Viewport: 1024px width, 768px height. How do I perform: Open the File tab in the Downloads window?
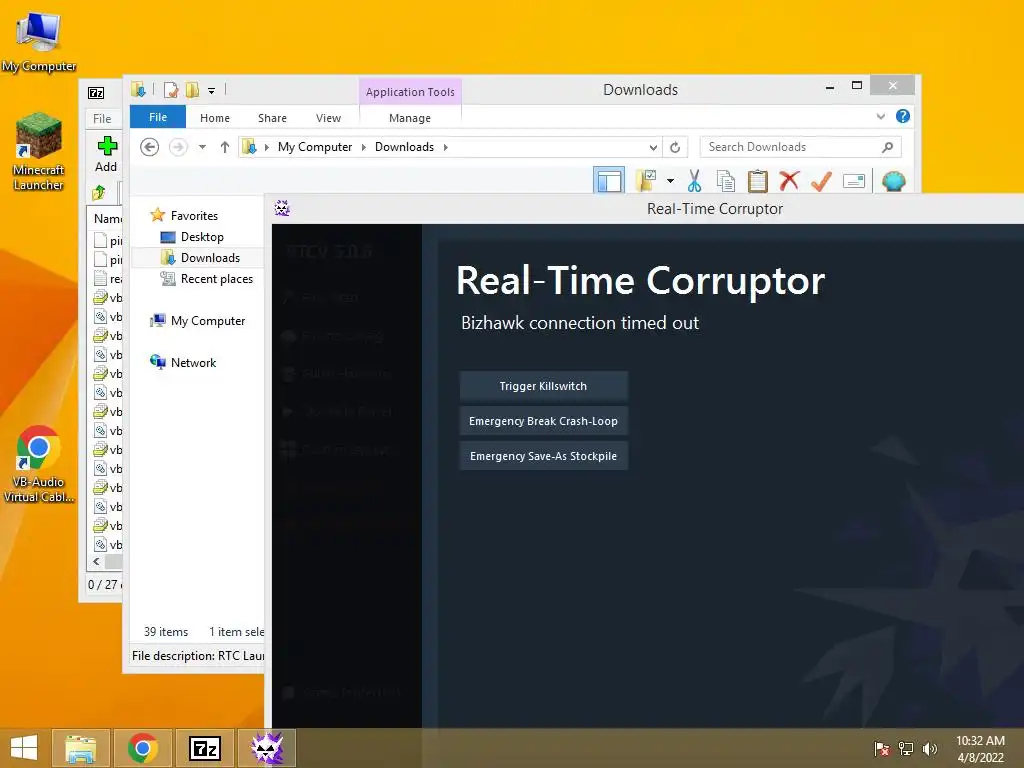click(158, 117)
